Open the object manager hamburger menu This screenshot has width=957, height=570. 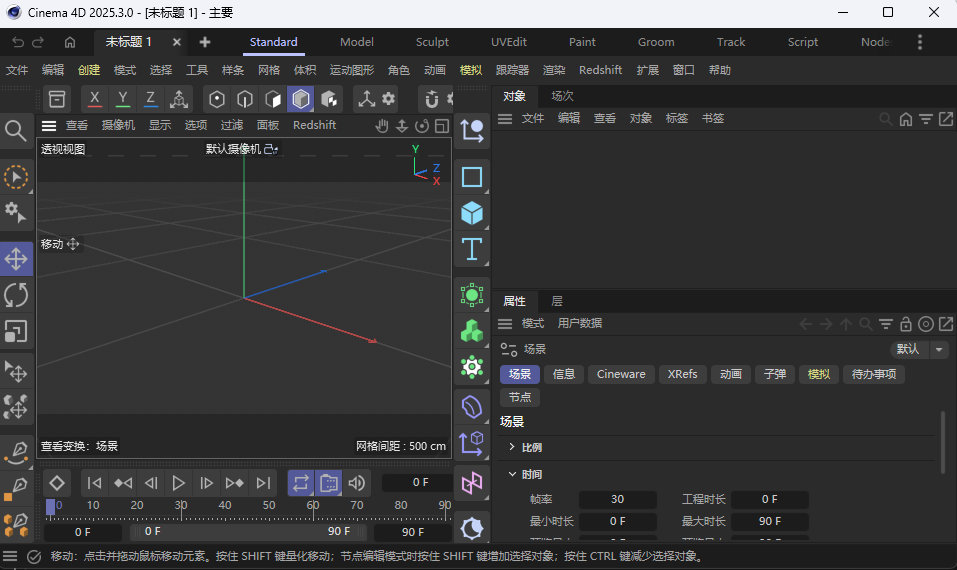pyautogui.click(x=505, y=118)
